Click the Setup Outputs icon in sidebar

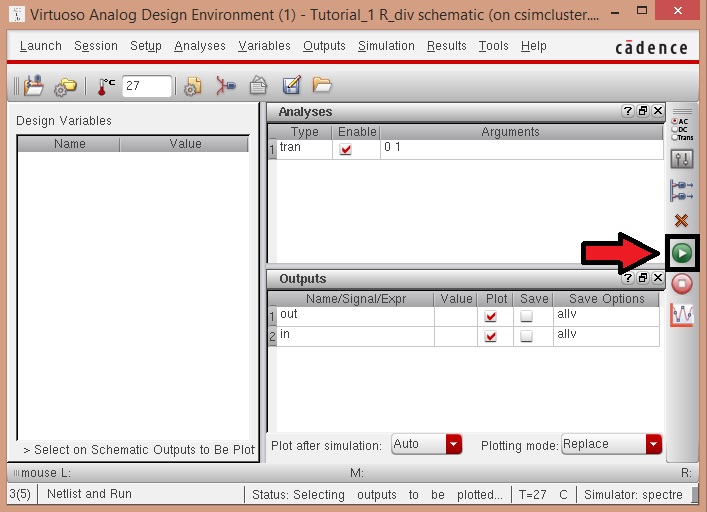(x=682, y=189)
